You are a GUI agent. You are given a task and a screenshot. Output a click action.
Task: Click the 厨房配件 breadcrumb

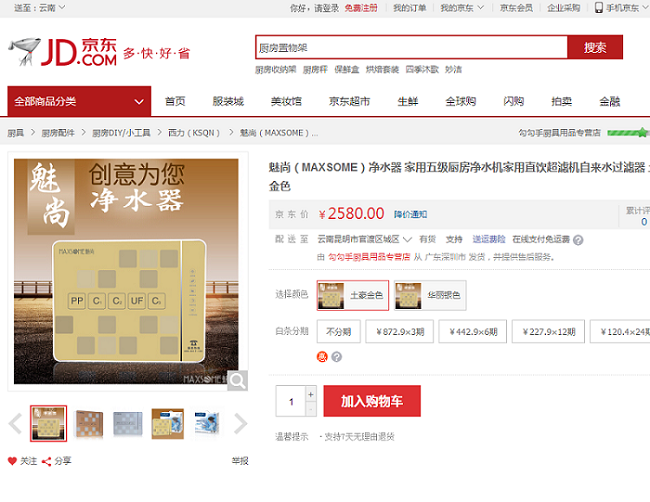pyautogui.click(x=58, y=133)
